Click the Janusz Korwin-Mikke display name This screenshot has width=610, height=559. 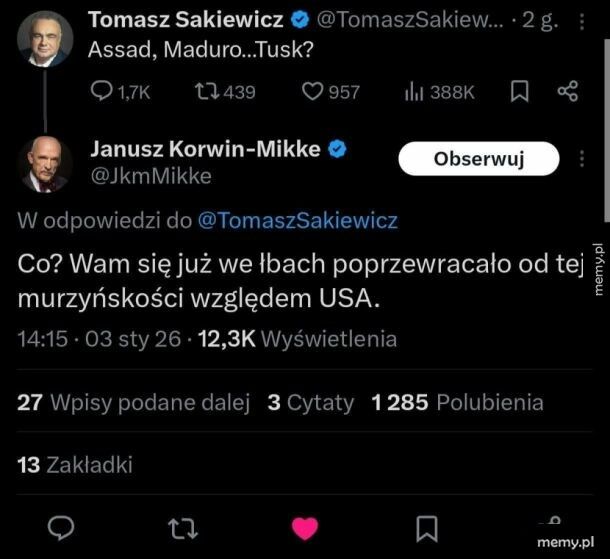pos(205,149)
